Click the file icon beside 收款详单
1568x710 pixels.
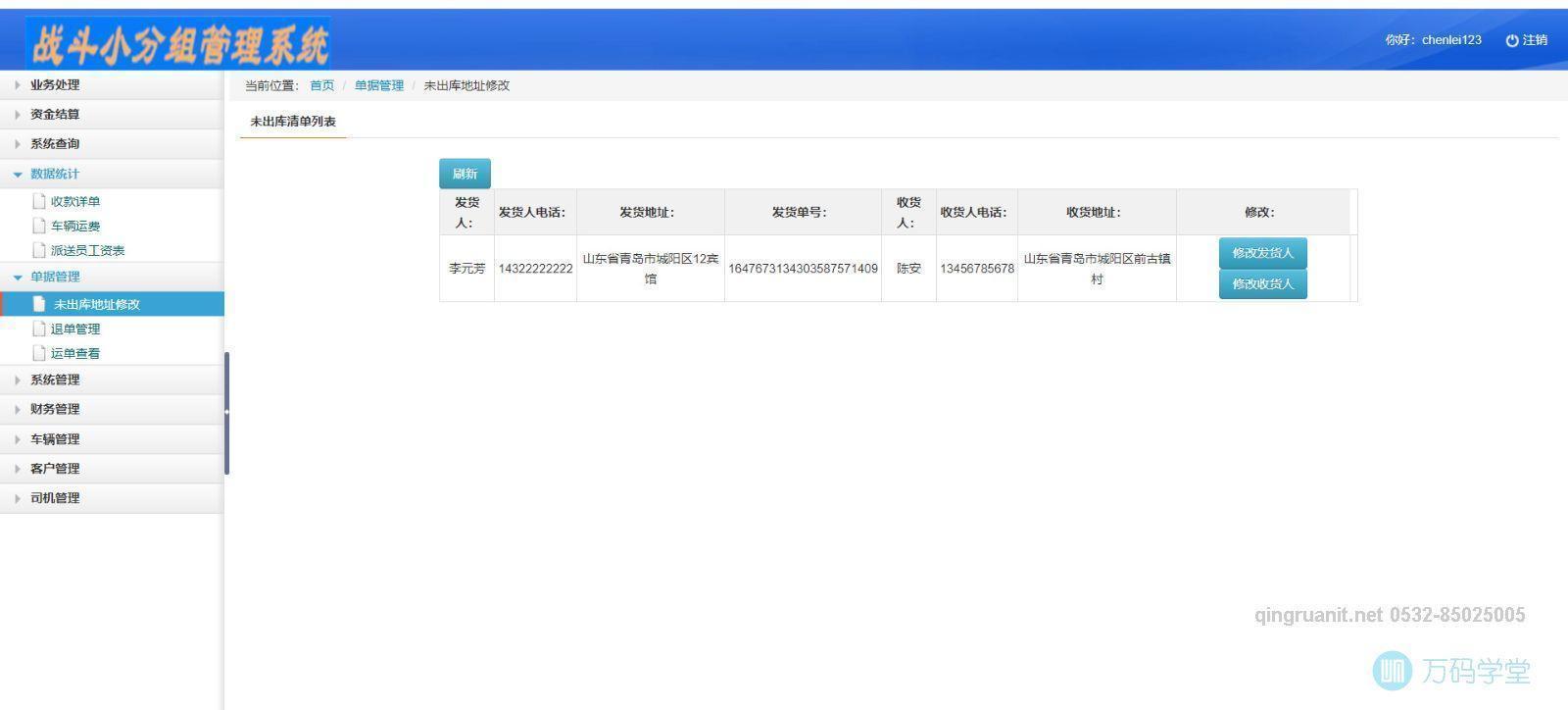point(39,201)
